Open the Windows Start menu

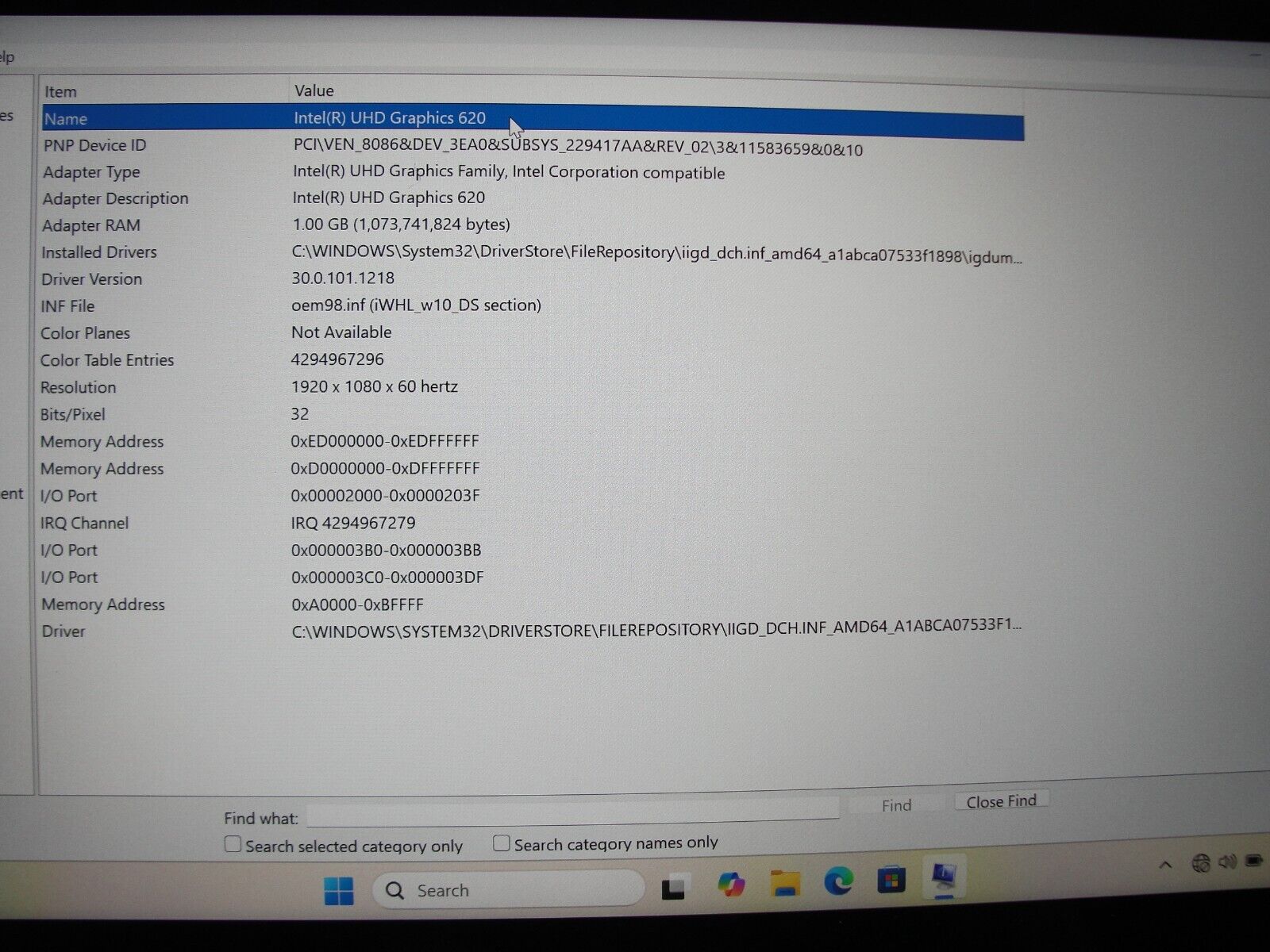(x=339, y=891)
